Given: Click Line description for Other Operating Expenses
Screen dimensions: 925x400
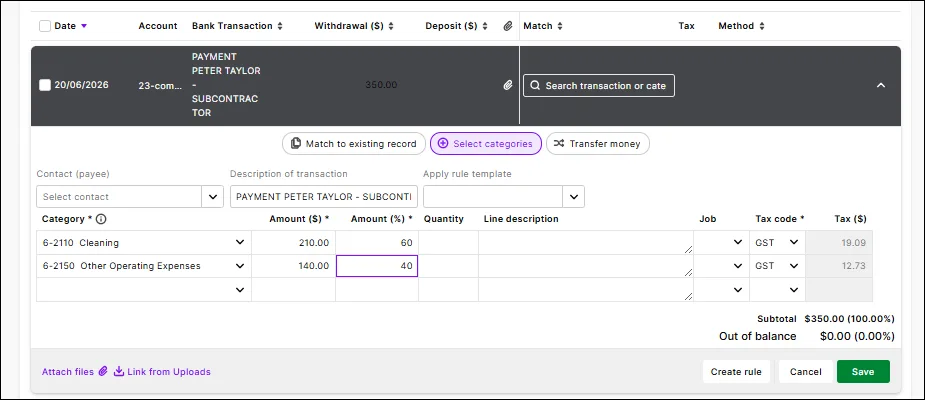Looking at the screenshot, I should coord(586,266).
